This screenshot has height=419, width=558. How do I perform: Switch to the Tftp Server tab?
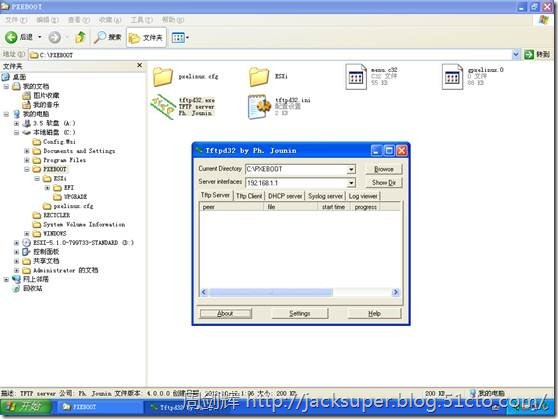click(215, 195)
